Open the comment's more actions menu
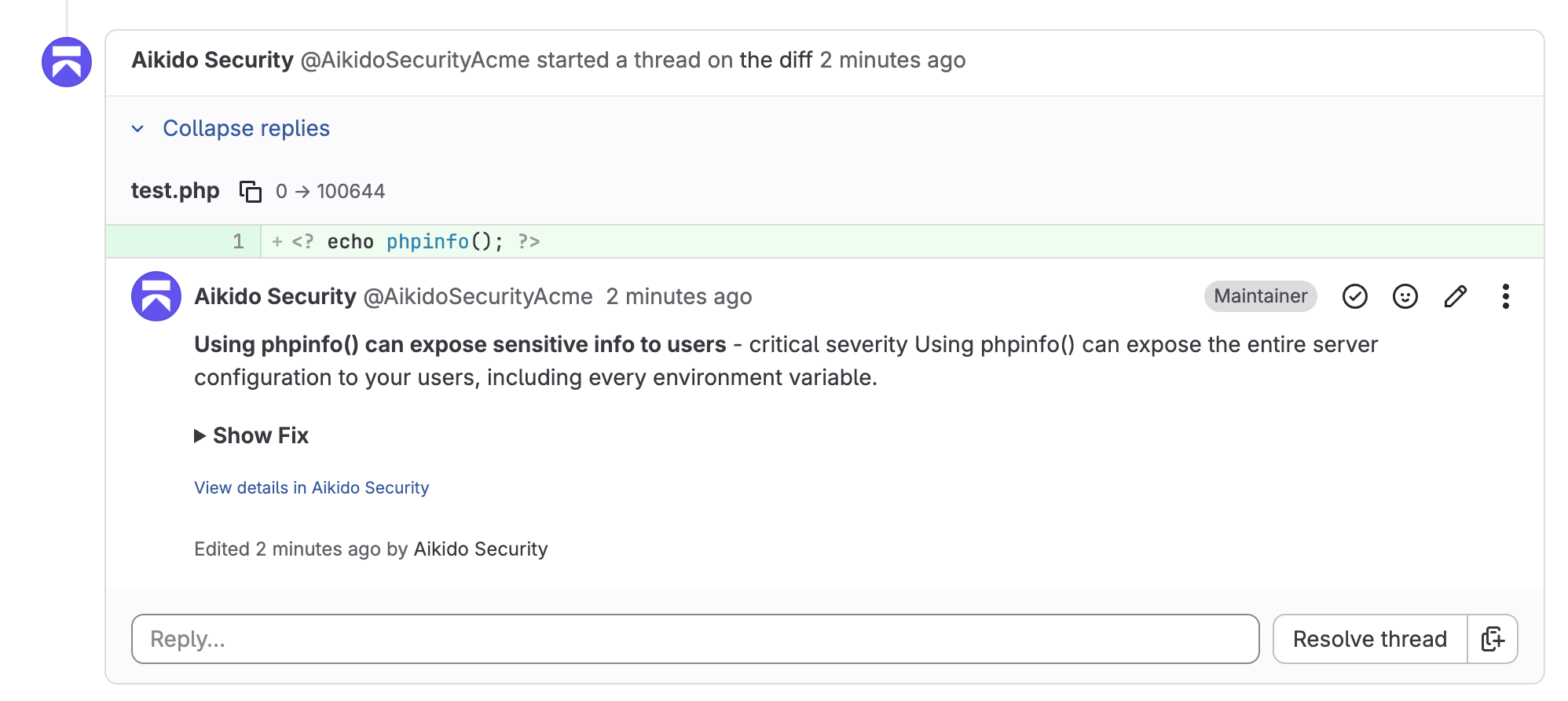The image size is (1568, 701). tap(1505, 296)
